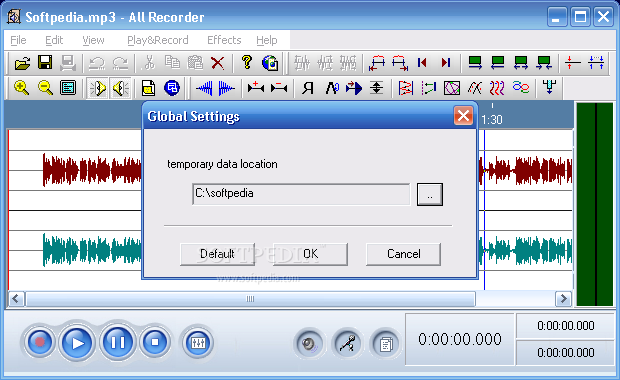
Task: Click the horizontal scrollbar left arrow
Action: [x=16, y=299]
